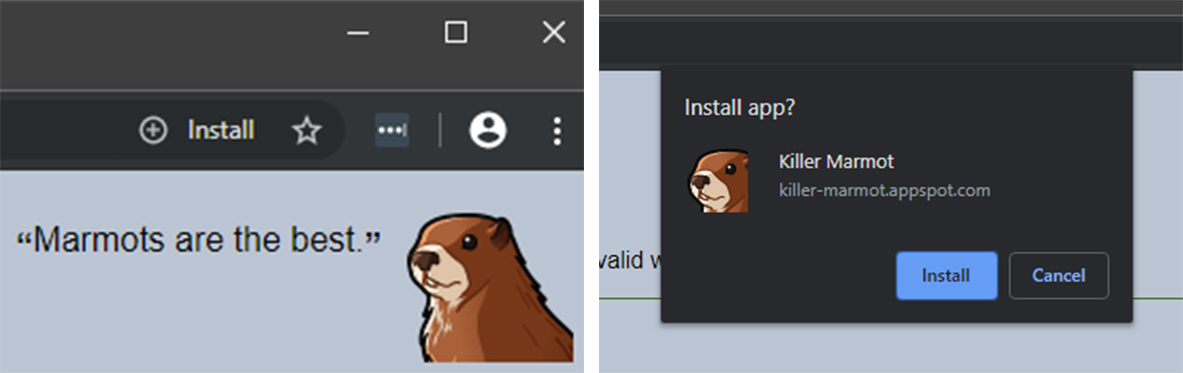Screen dimensions: 1183x373
Task: Open the user profile avatar
Action: (488, 131)
